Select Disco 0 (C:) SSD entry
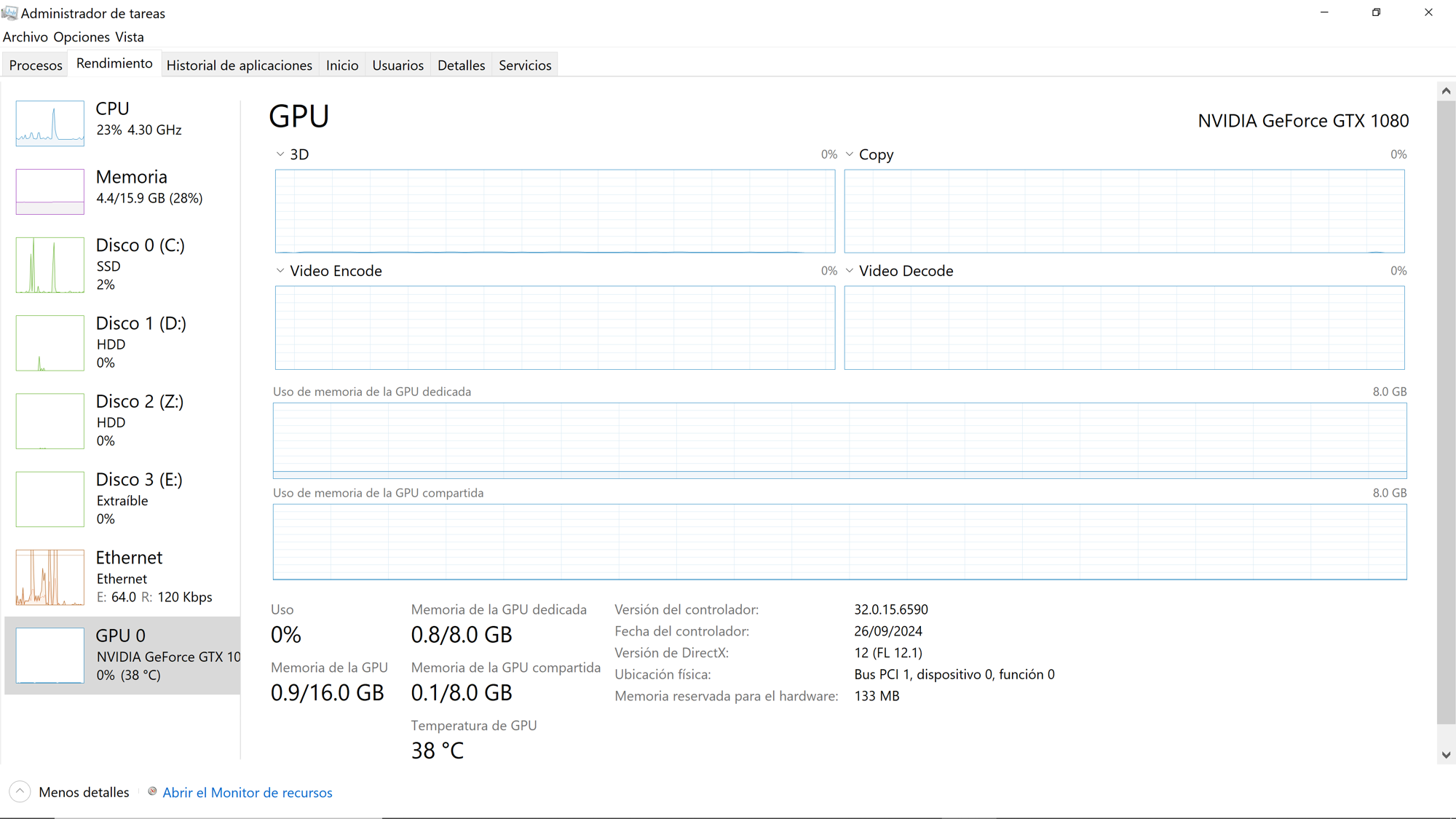The height and width of the screenshot is (819, 1456). (122, 264)
